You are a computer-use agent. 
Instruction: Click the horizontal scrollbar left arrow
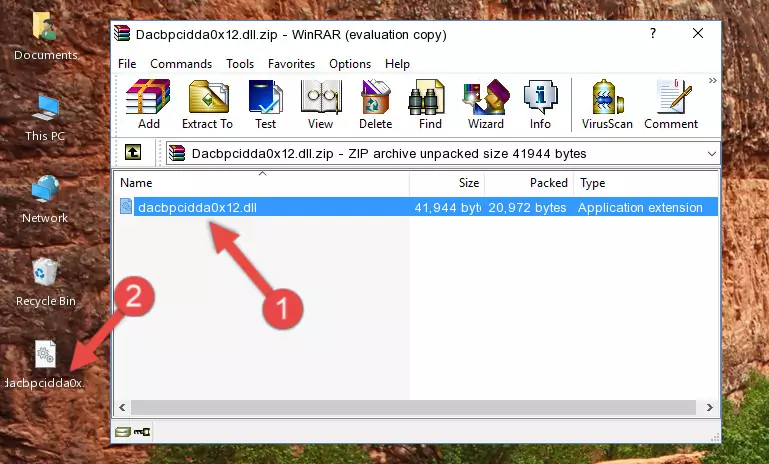pos(122,407)
